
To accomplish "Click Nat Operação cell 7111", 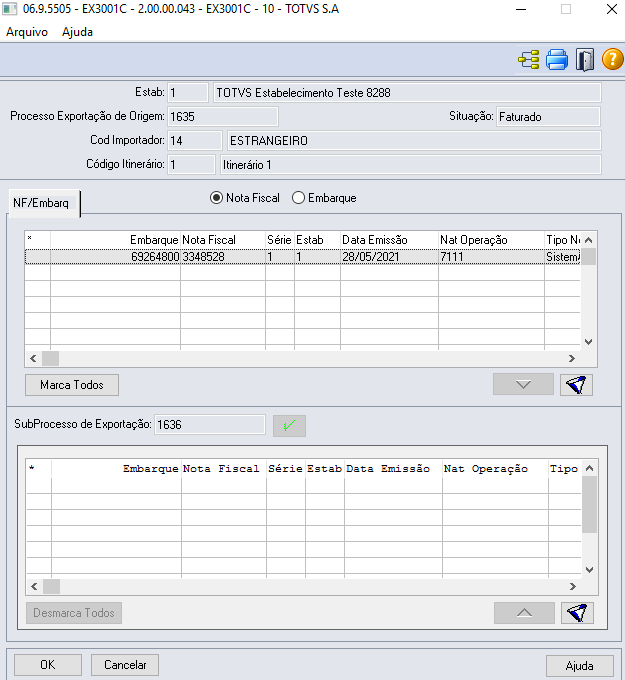I will [x=491, y=257].
